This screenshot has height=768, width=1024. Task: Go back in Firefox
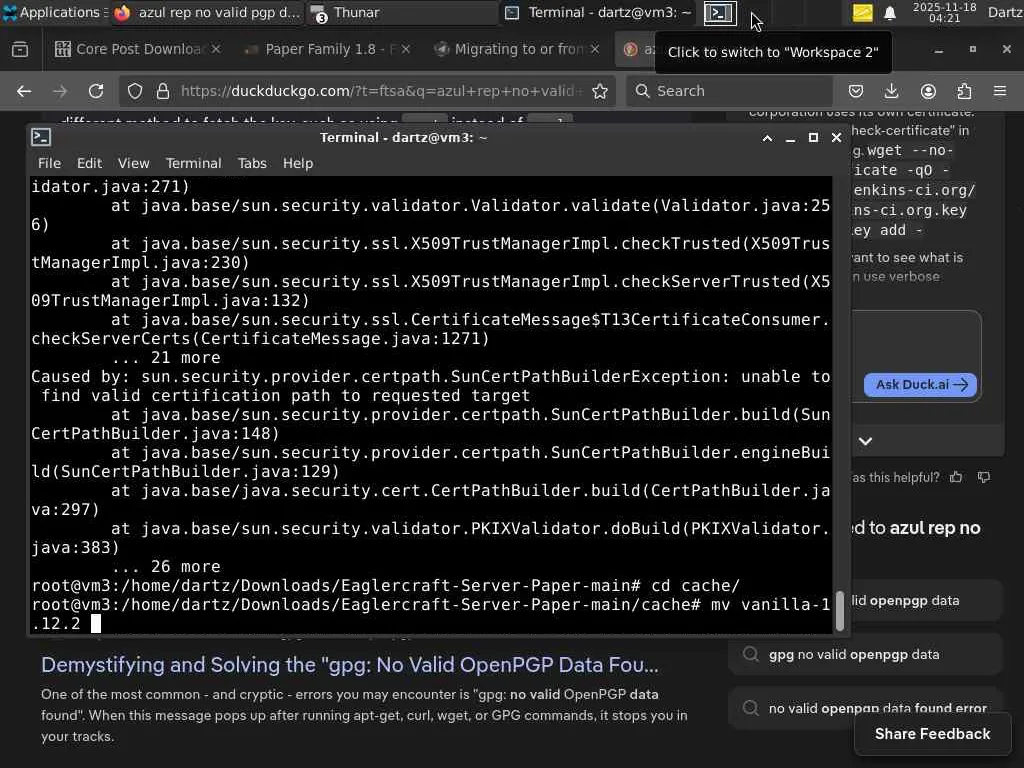tap(24, 91)
